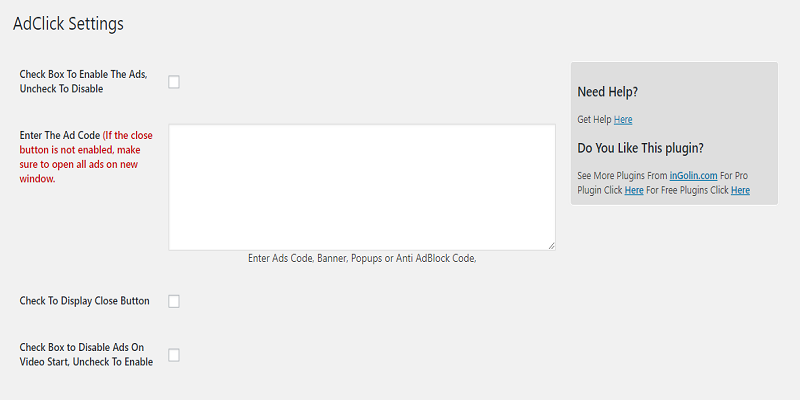Image resolution: width=800 pixels, height=400 pixels.
Task: Open the Get Help 'Here' link
Action: [623, 120]
